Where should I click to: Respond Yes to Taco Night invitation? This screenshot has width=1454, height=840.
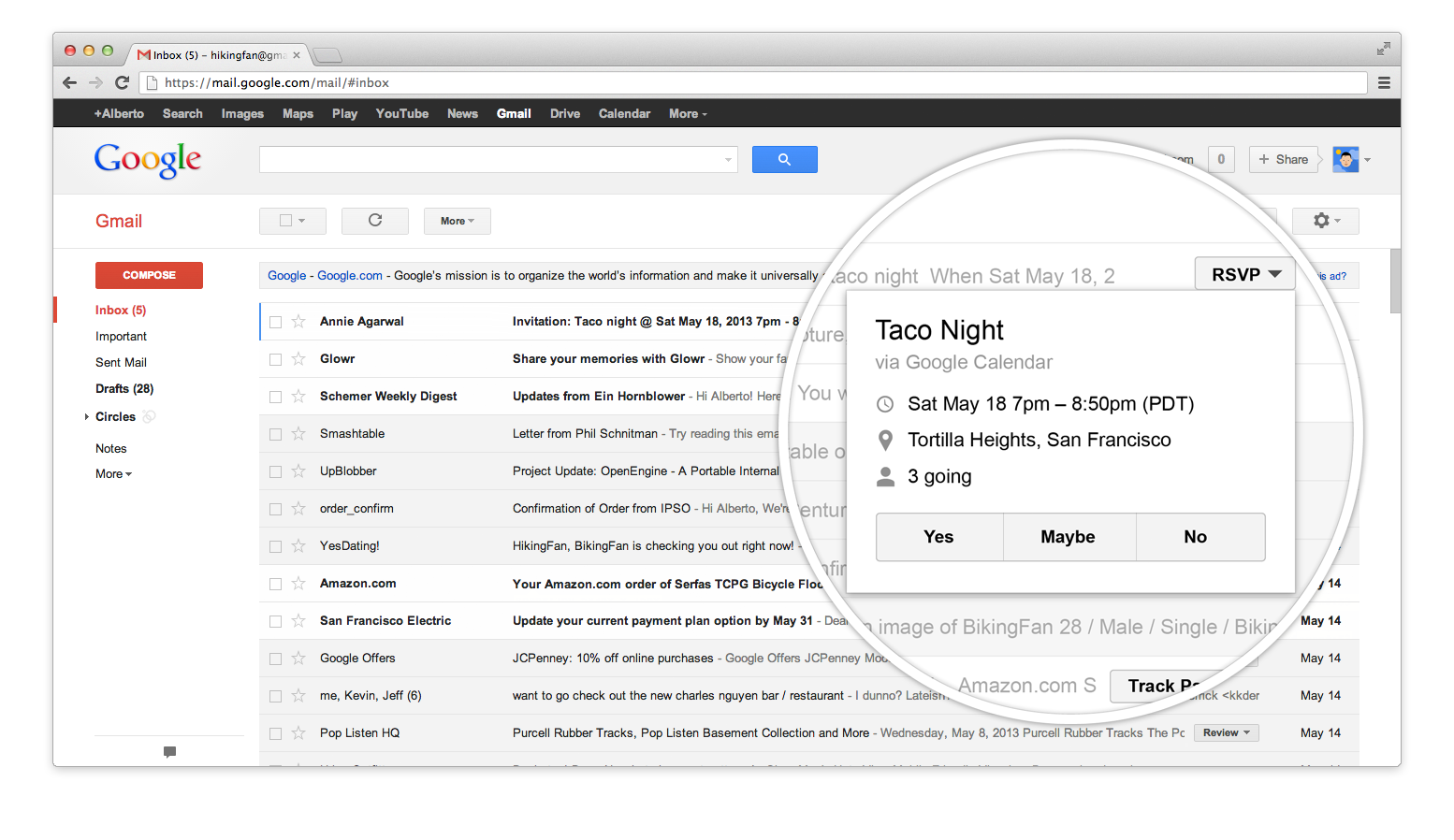click(938, 537)
